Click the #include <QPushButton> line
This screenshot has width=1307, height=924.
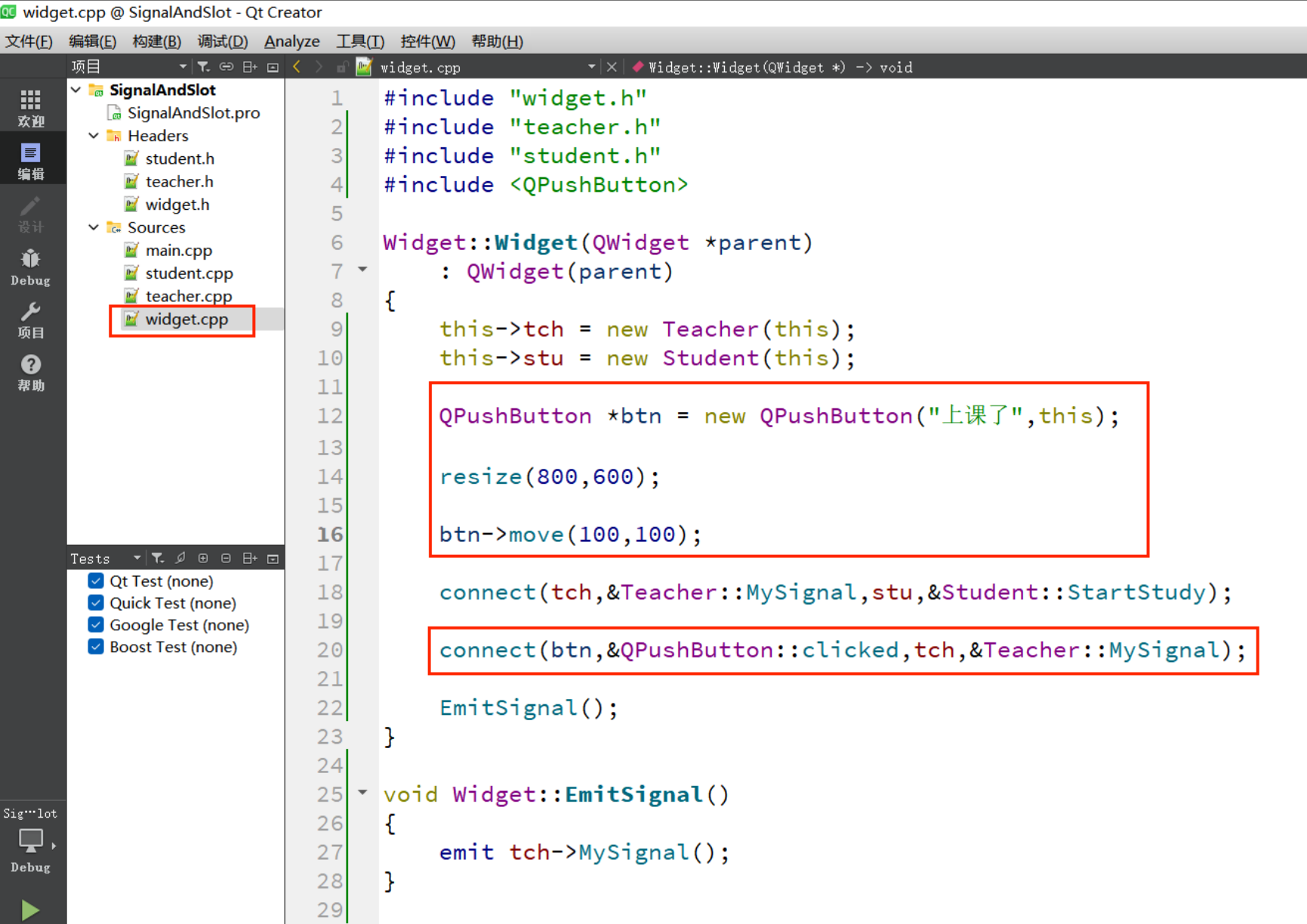coord(535,184)
